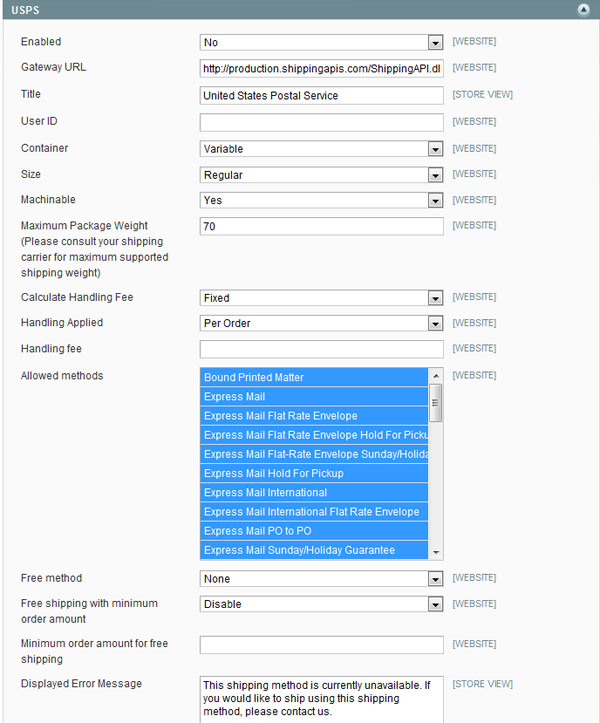The image size is (600, 723).
Task: Click the USPS section title
Action: [x=25, y=10]
